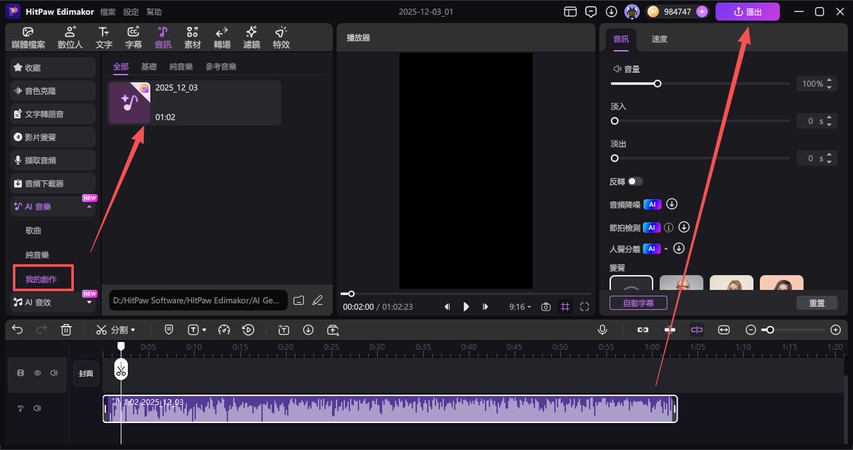
Task: Click the pencil edit icon beside file path
Action: [x=318, y=300]
